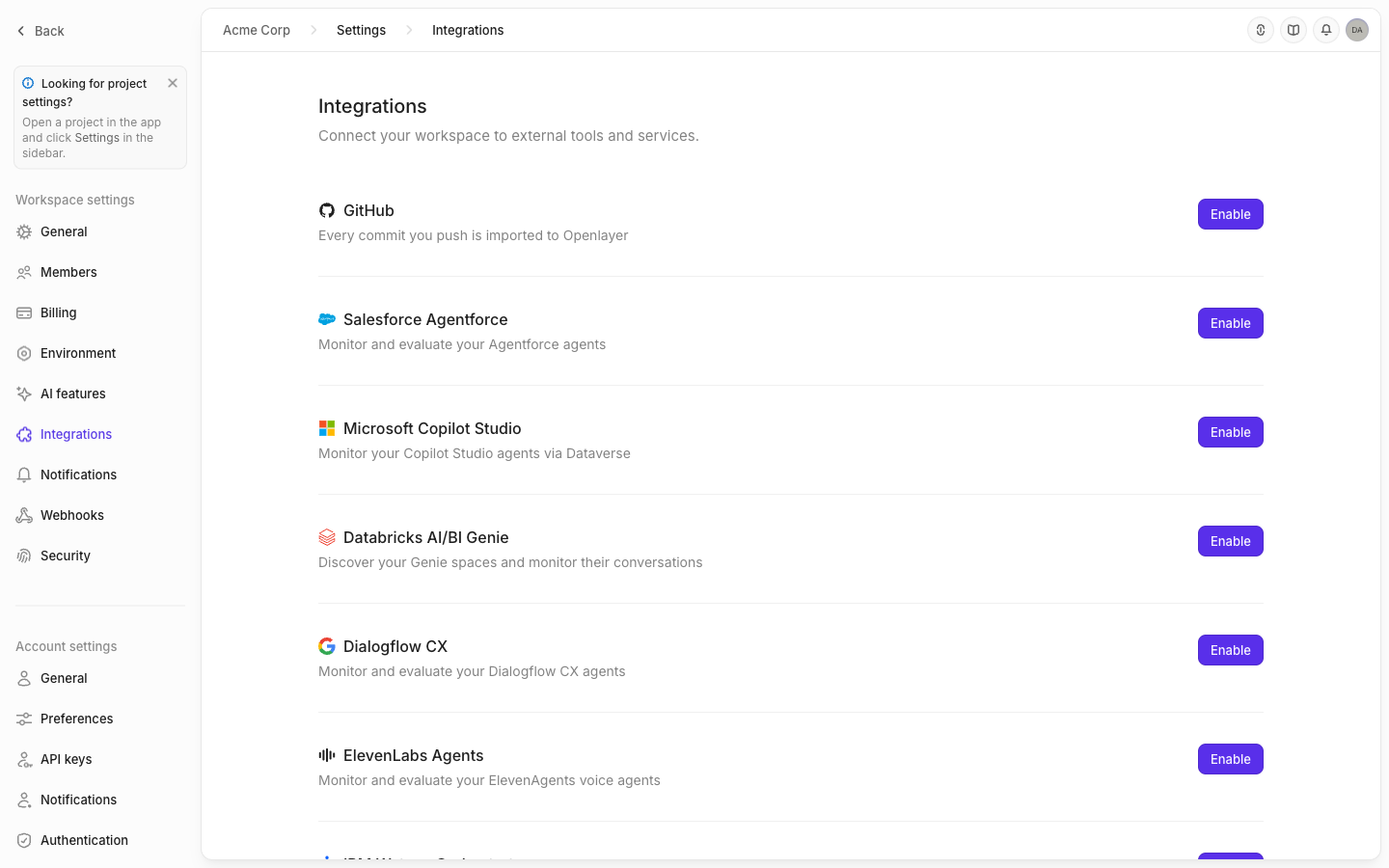Screen dimensions: 1389x868
Task: Enable the ElevenLabs Agents integration
Action: coord(1231,759)
